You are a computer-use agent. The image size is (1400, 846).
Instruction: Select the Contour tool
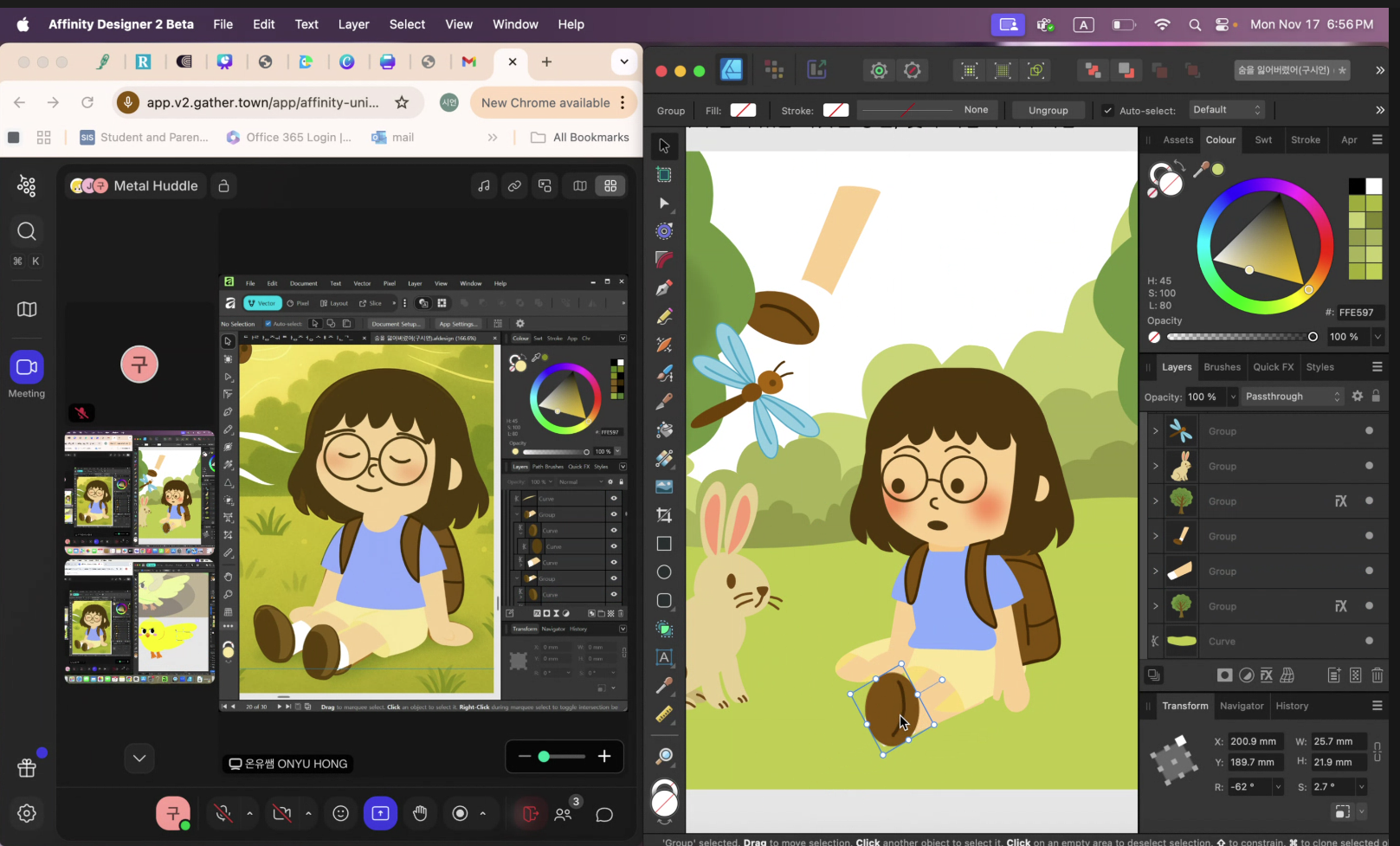664,231
